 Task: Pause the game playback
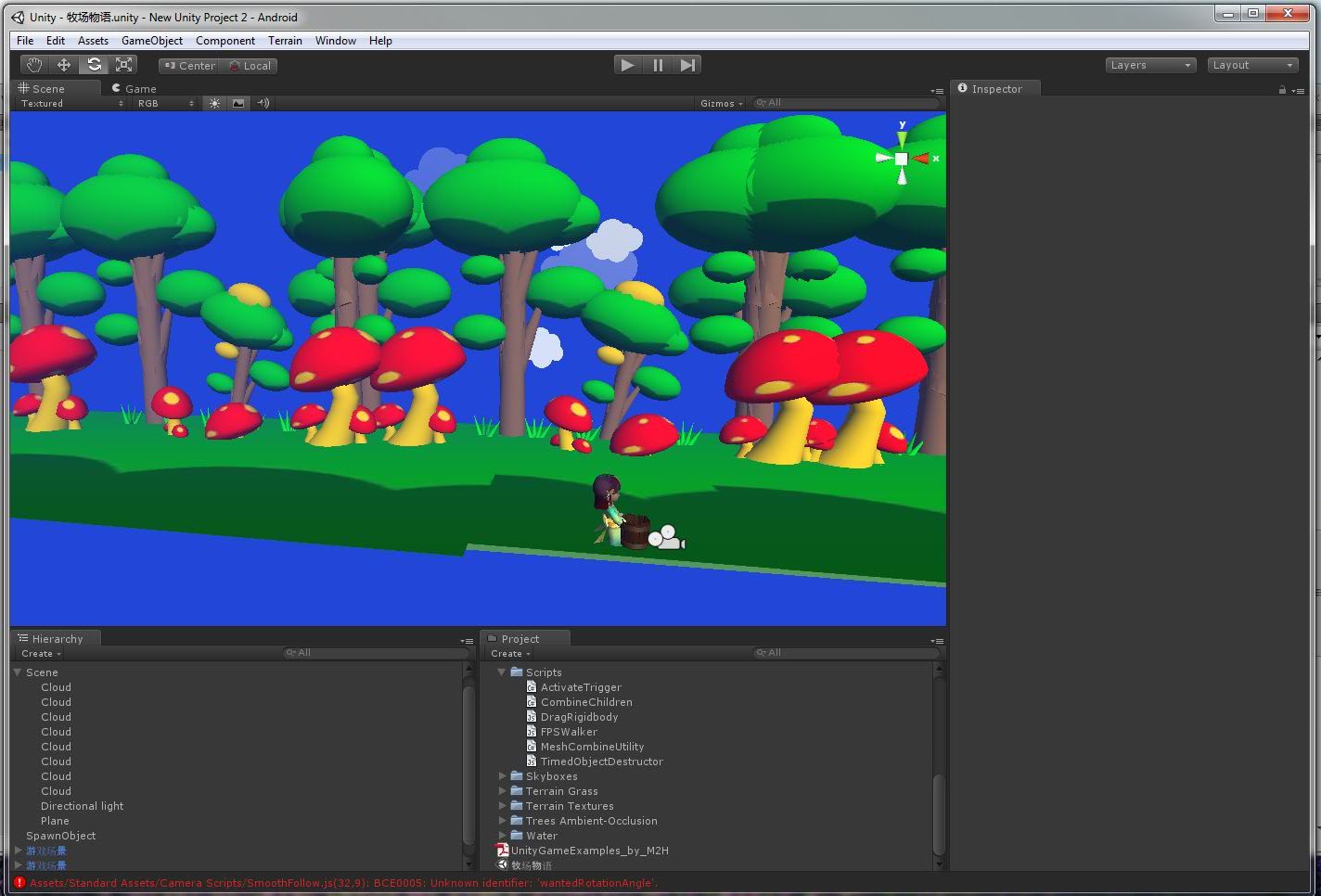[x=658, y=65]
